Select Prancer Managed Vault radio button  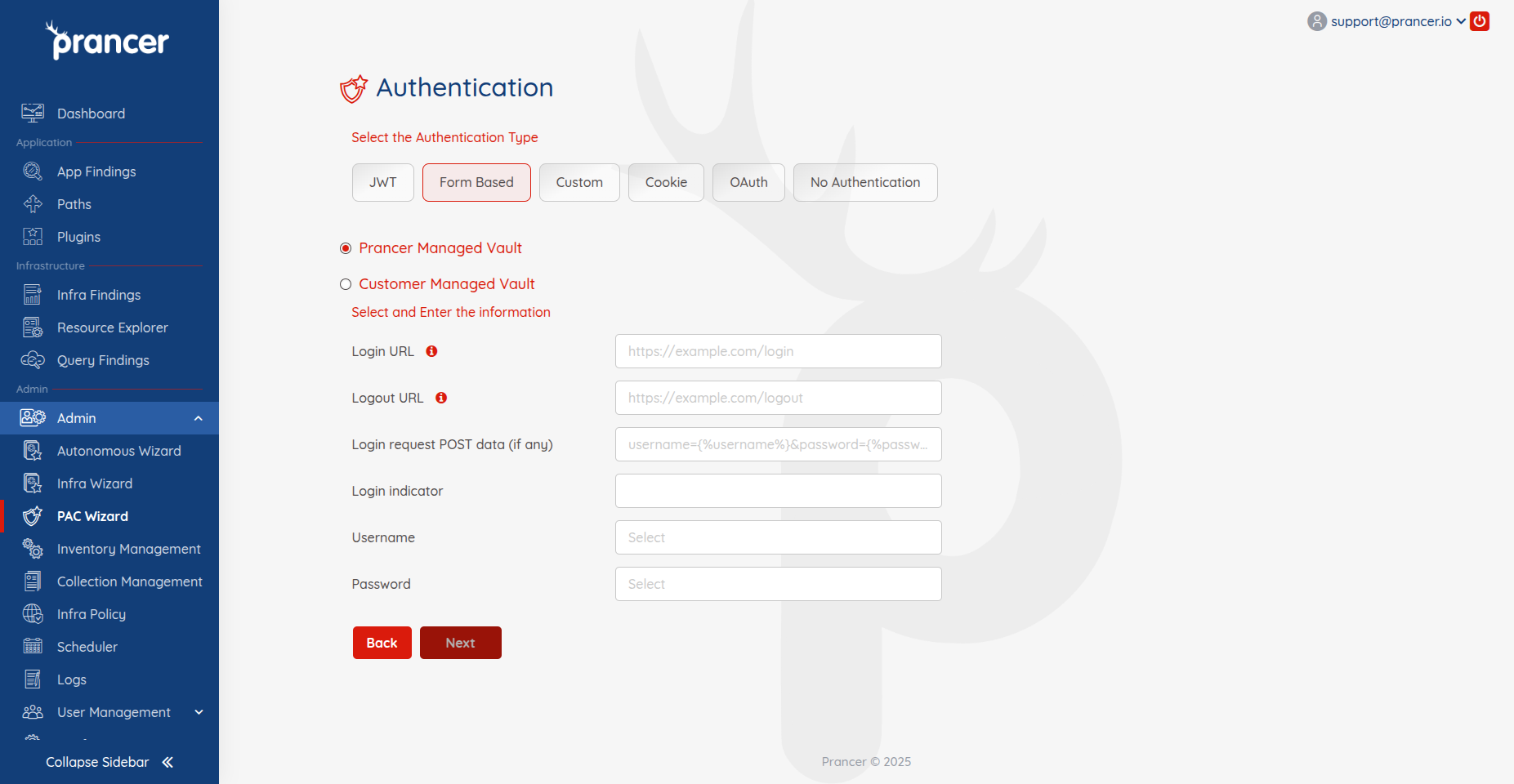(x=346, y=248)
